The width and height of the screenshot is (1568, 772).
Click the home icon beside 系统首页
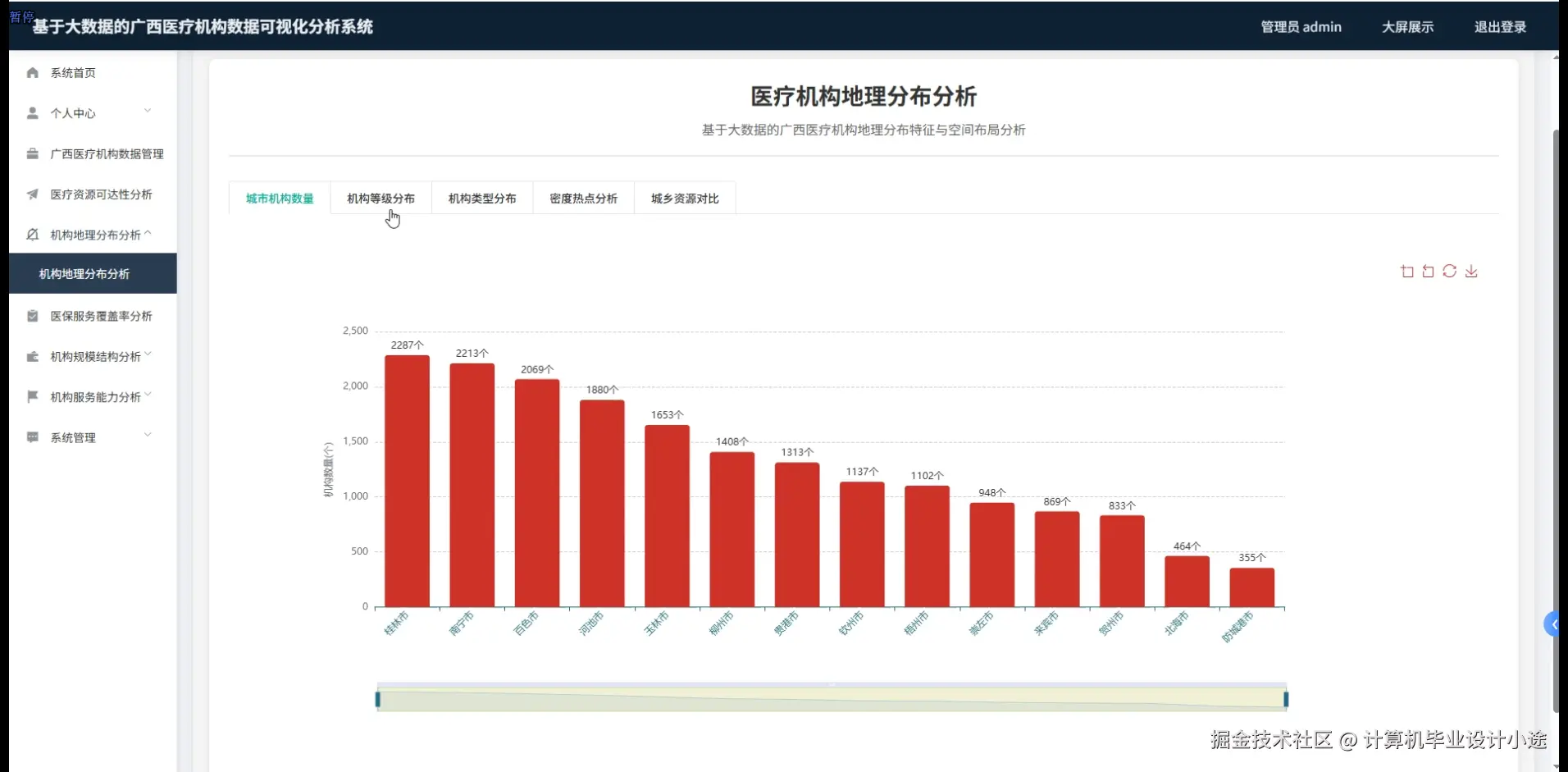click(32, 72)
